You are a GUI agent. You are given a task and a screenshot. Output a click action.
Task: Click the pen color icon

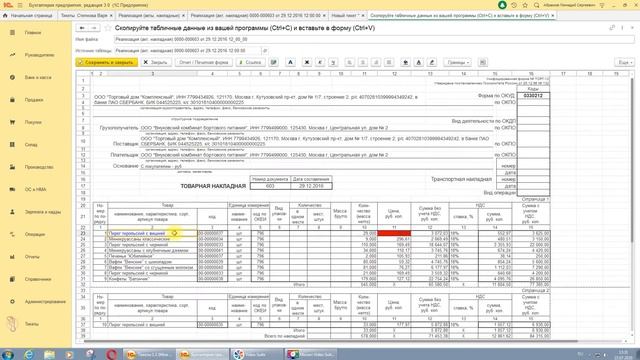click(x=432, y=62)
